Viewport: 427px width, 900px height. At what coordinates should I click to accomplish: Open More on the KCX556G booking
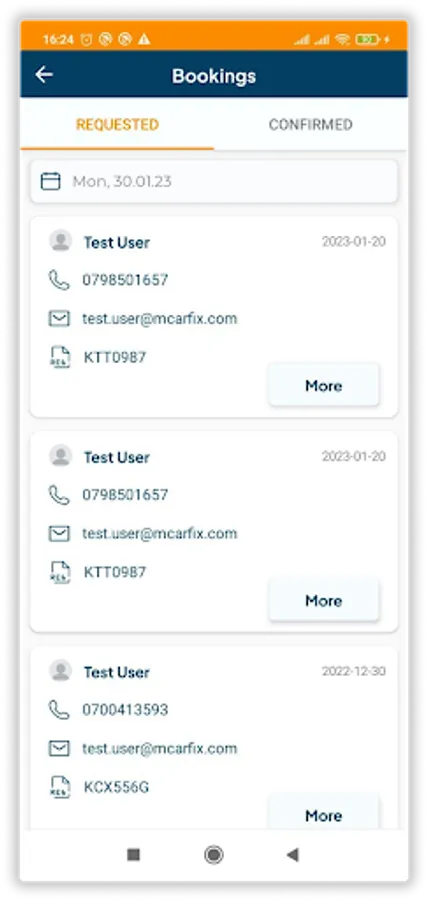click(x=324, y=812)
